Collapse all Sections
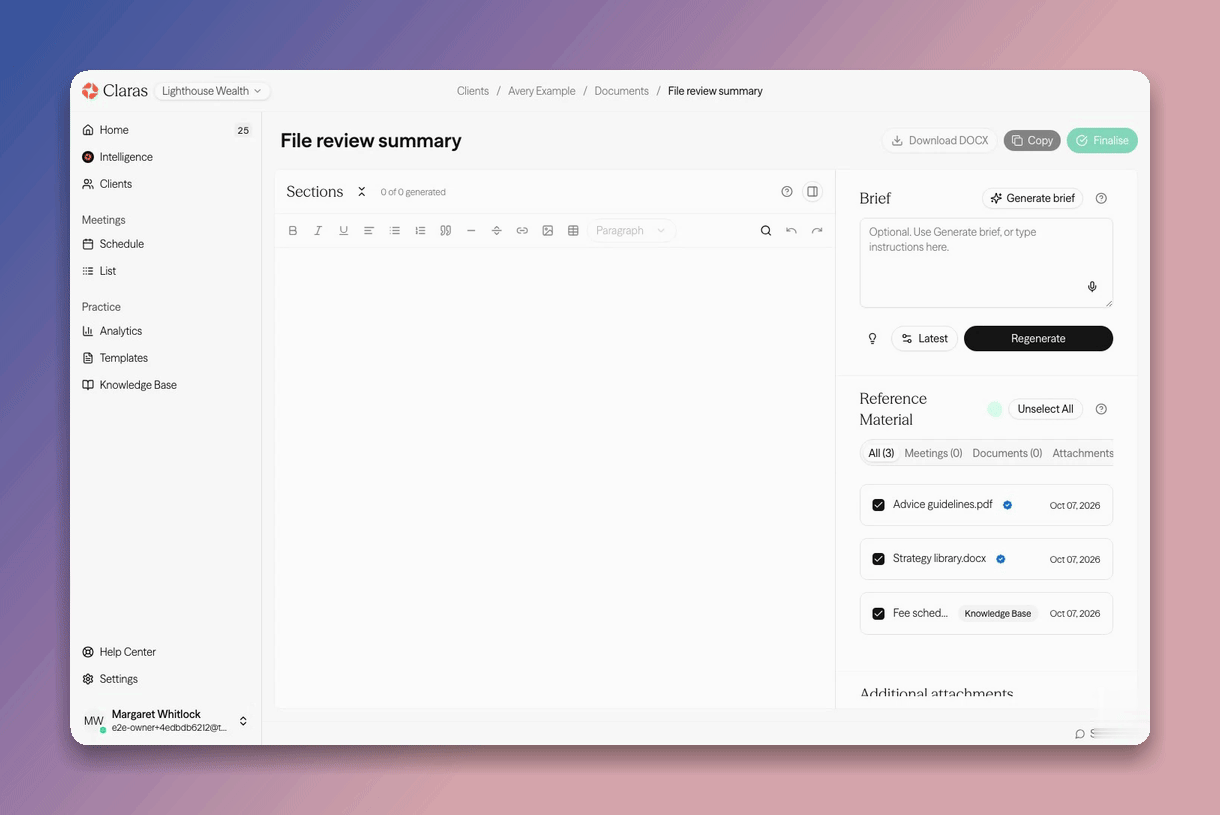 [362, 192]
